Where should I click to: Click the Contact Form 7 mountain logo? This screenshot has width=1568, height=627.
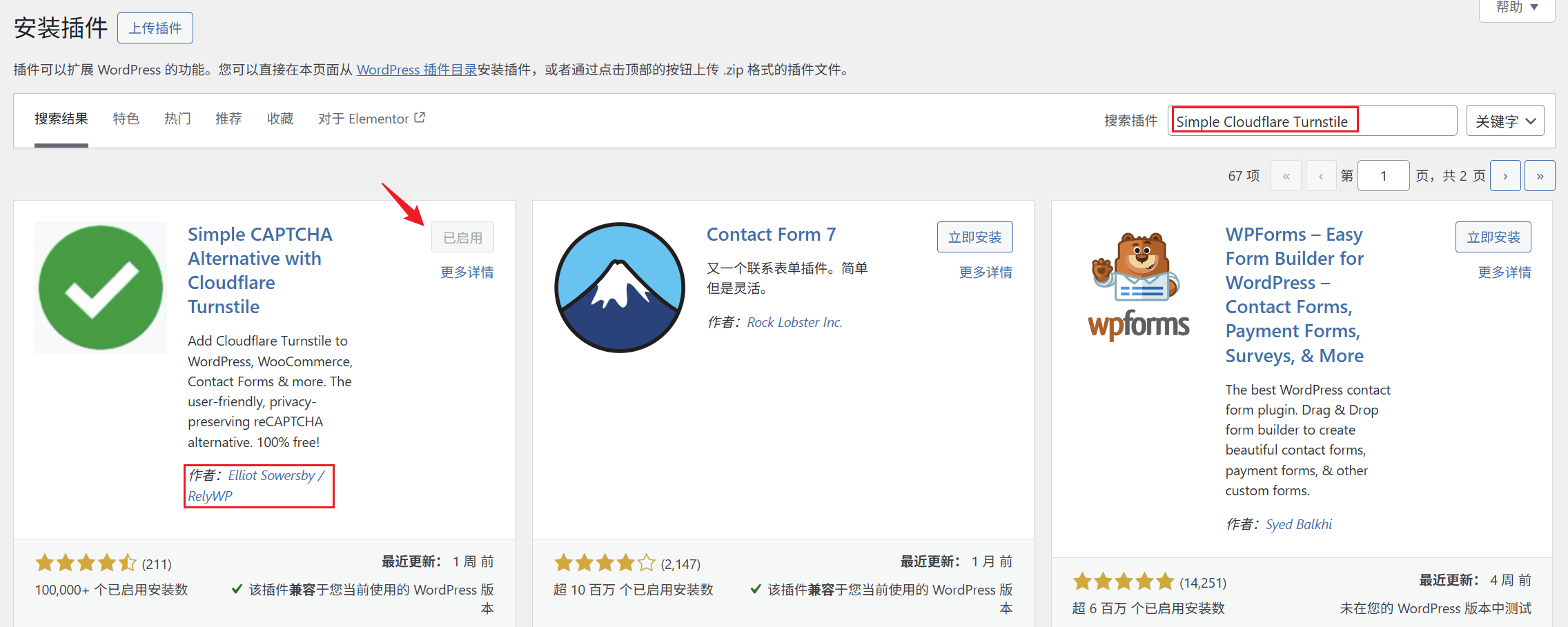(x=619, y=287)
